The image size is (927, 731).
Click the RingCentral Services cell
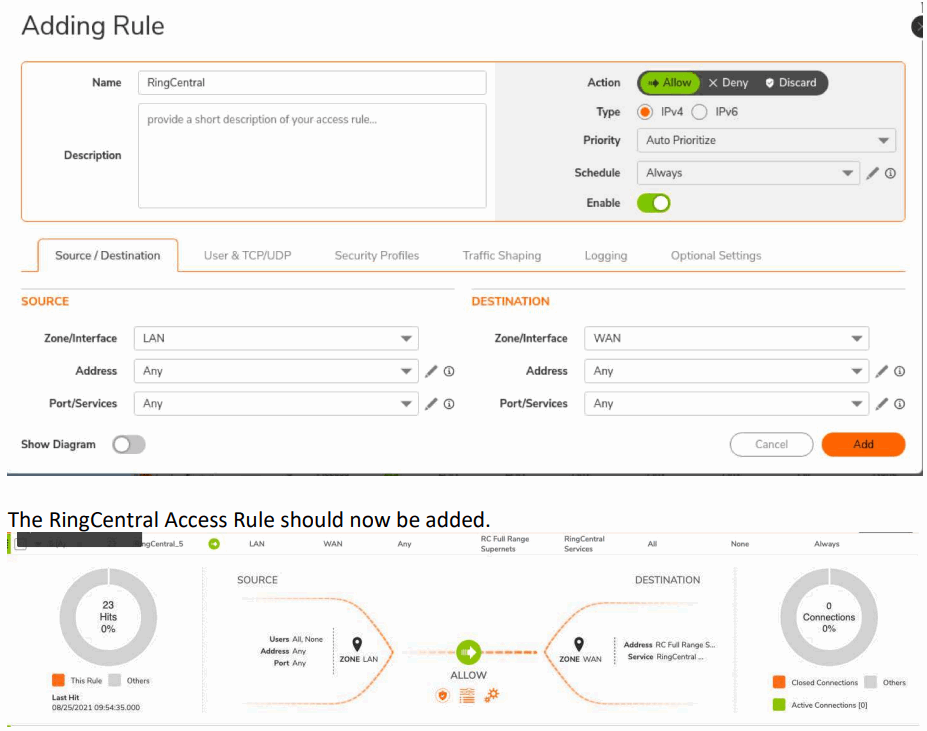pos(584,544)
